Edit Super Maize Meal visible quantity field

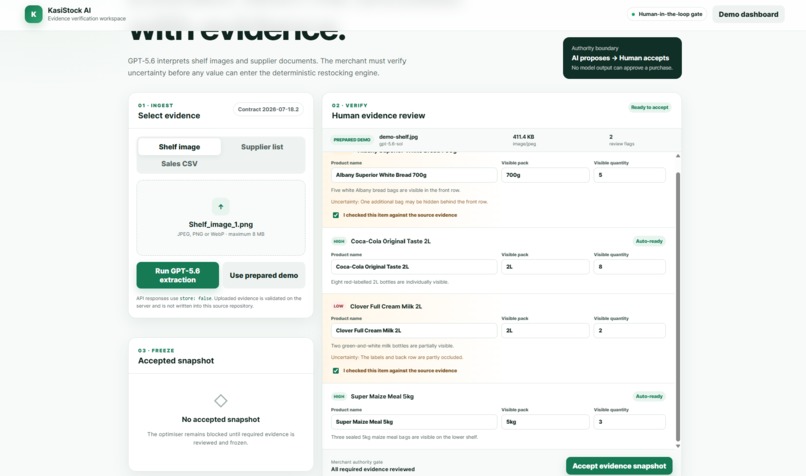pyautogui.click(x=629, y=422)
